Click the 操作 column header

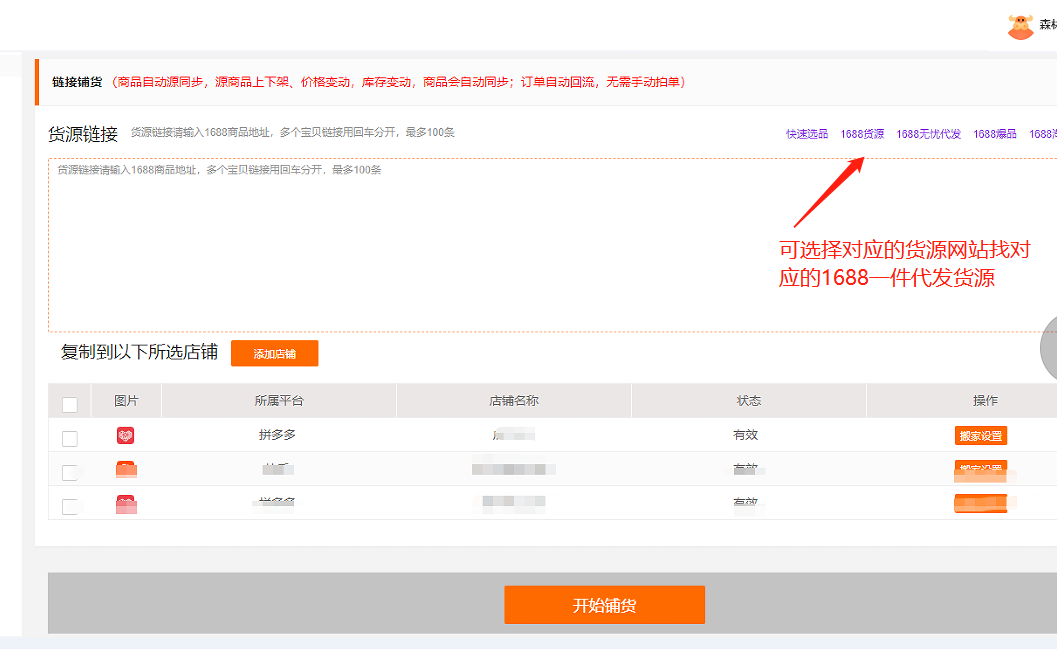point(985,401)
